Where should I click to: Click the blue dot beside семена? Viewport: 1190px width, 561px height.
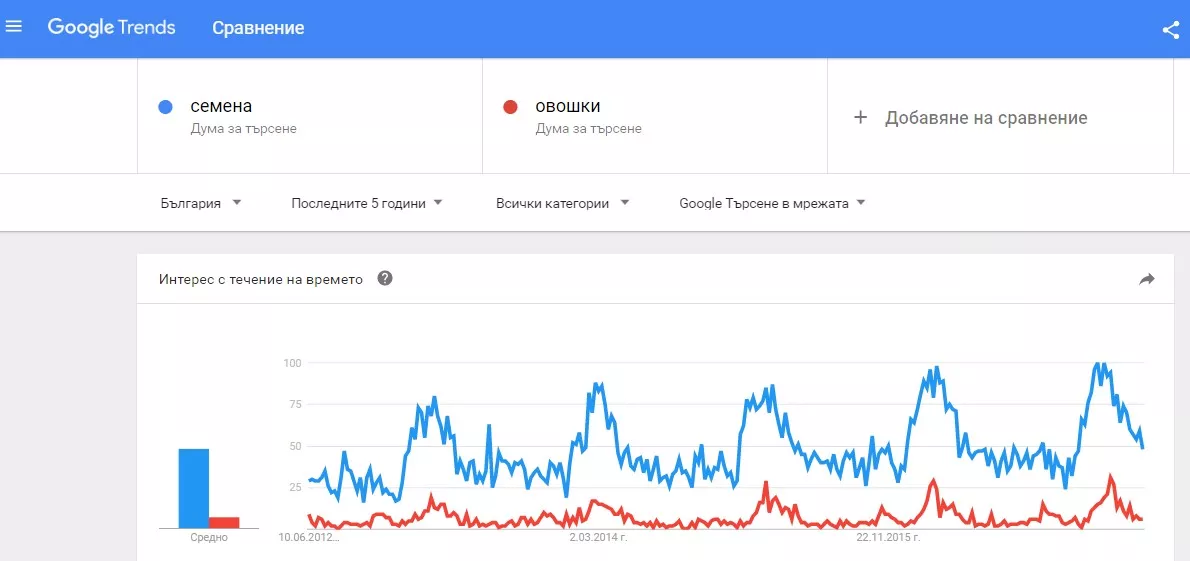point(166,107)
